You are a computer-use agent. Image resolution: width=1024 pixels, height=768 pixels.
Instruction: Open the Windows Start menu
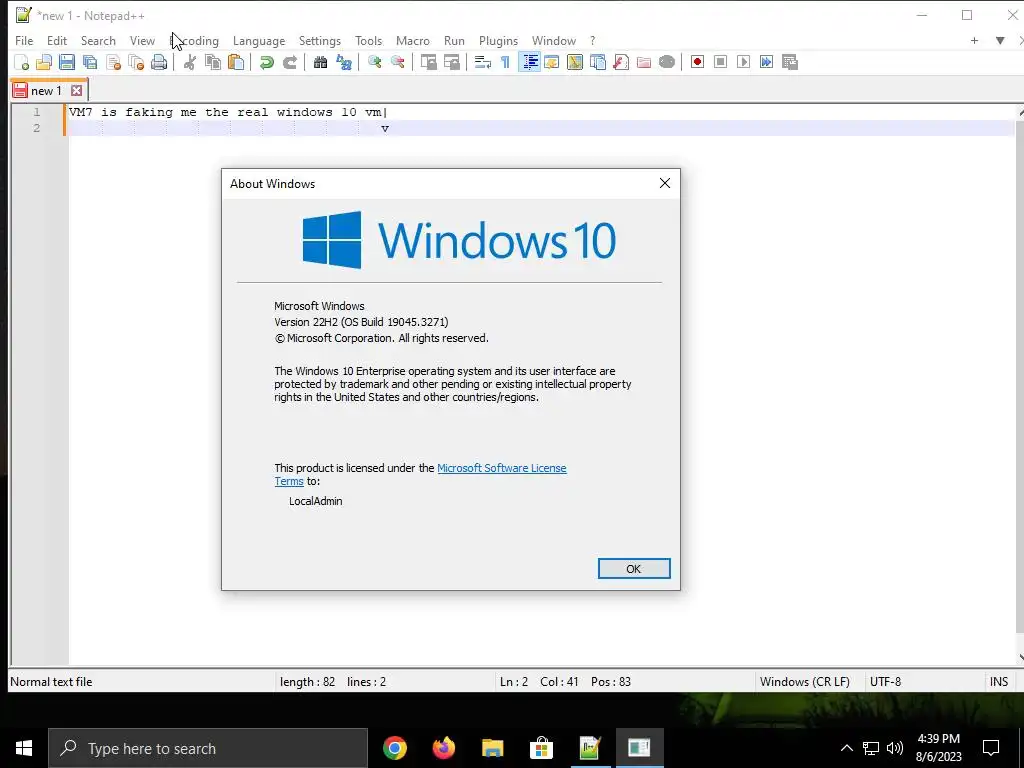pyautogui.click(x=24, y=748)
